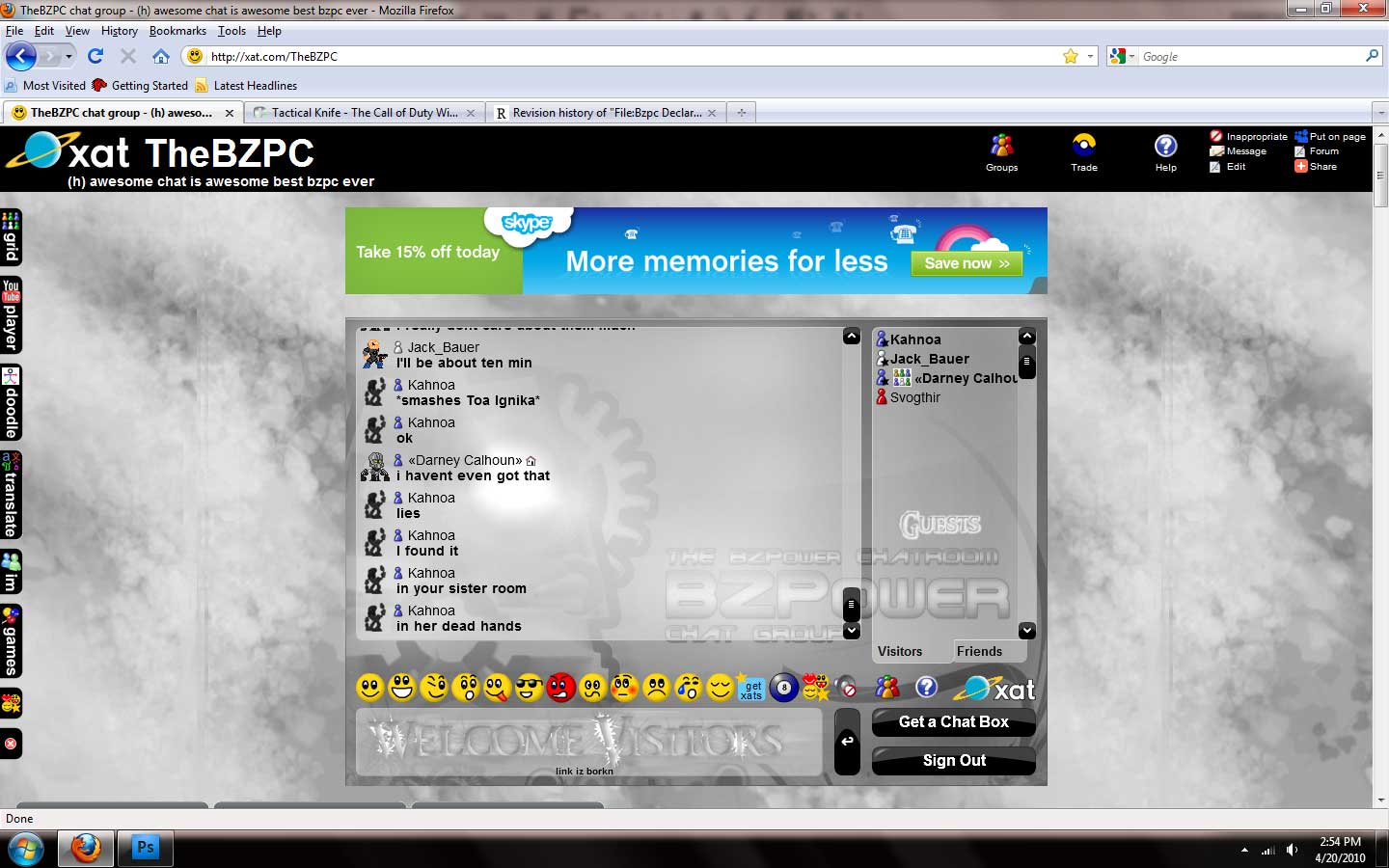Click the Forum link in header
The height and width of the screenshot is (868, 1389).
(x=1317, y=151)
